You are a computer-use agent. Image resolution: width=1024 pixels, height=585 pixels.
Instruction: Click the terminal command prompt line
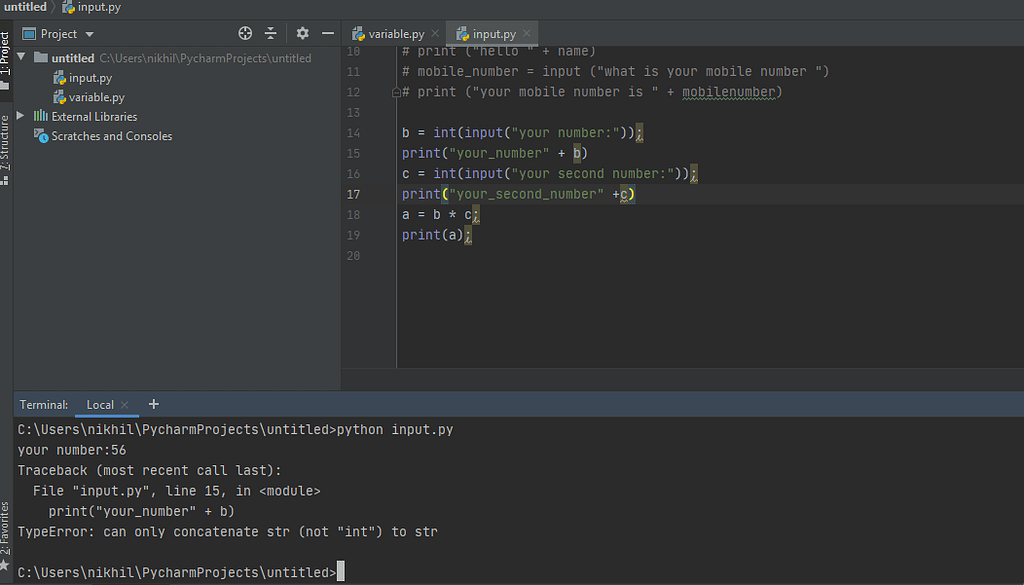click(181, 573)
